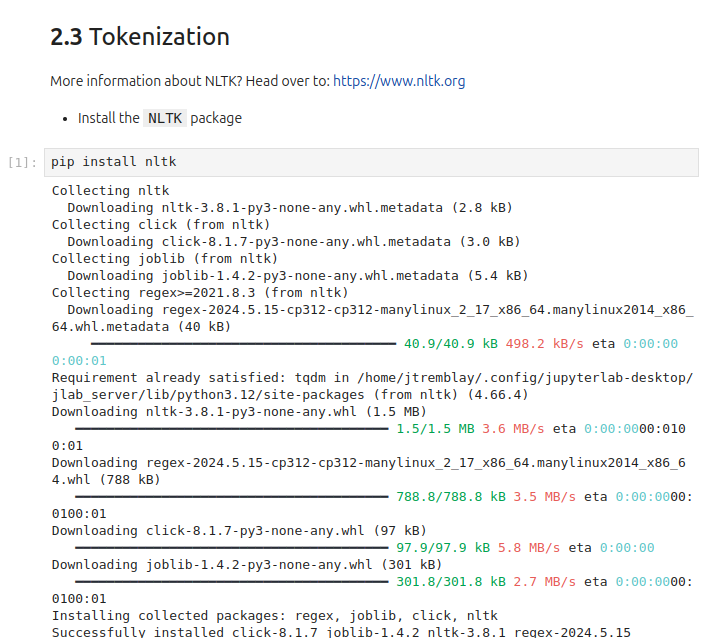
Task: Click the red 498.2 kB/s download speed
Action: [x=544, y=343]
